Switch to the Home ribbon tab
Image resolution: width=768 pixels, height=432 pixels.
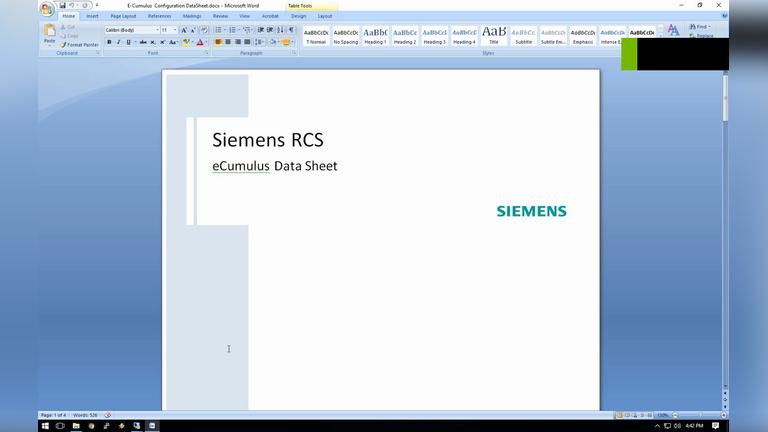(x=69, y=16)
